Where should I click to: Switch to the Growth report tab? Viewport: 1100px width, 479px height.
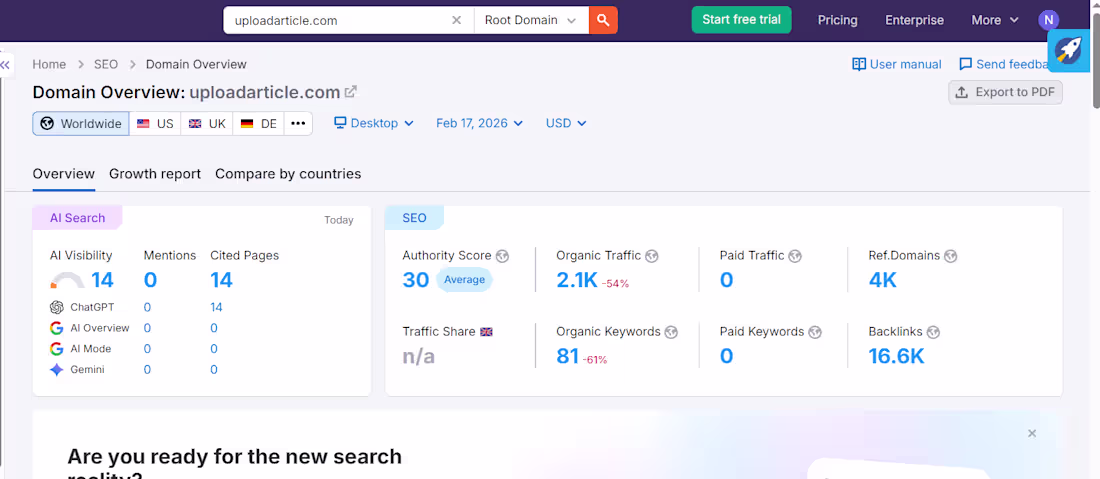click(155, 174)
